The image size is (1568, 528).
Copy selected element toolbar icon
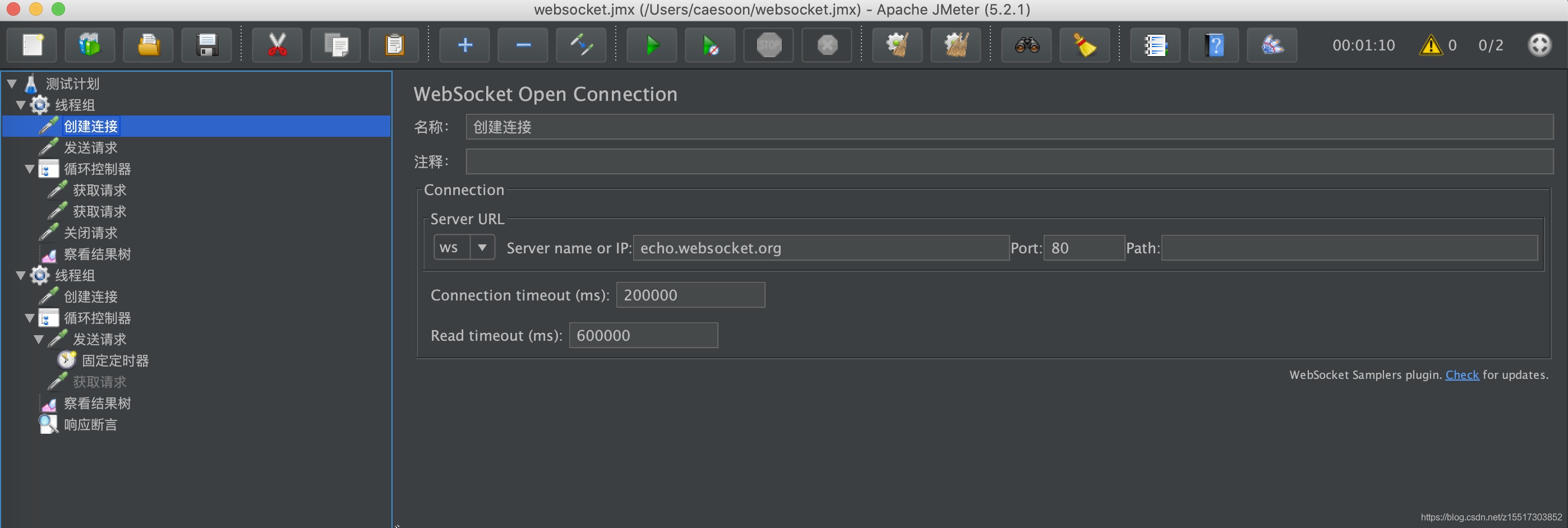coord(336,45)
